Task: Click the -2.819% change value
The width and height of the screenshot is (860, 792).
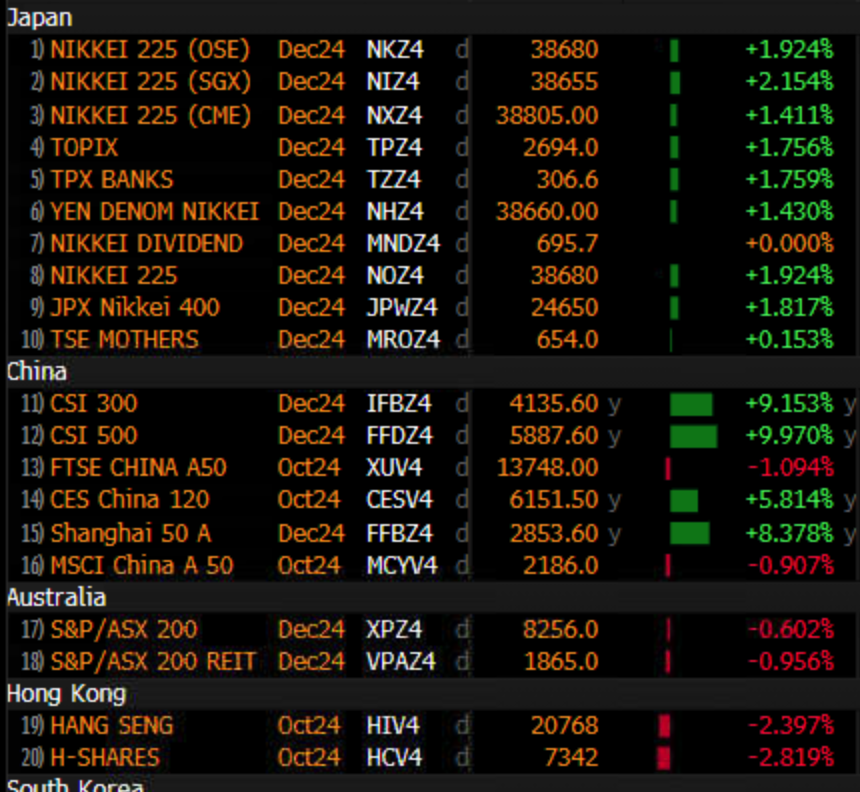Action: pyautogui.click(x=791, y=757)
